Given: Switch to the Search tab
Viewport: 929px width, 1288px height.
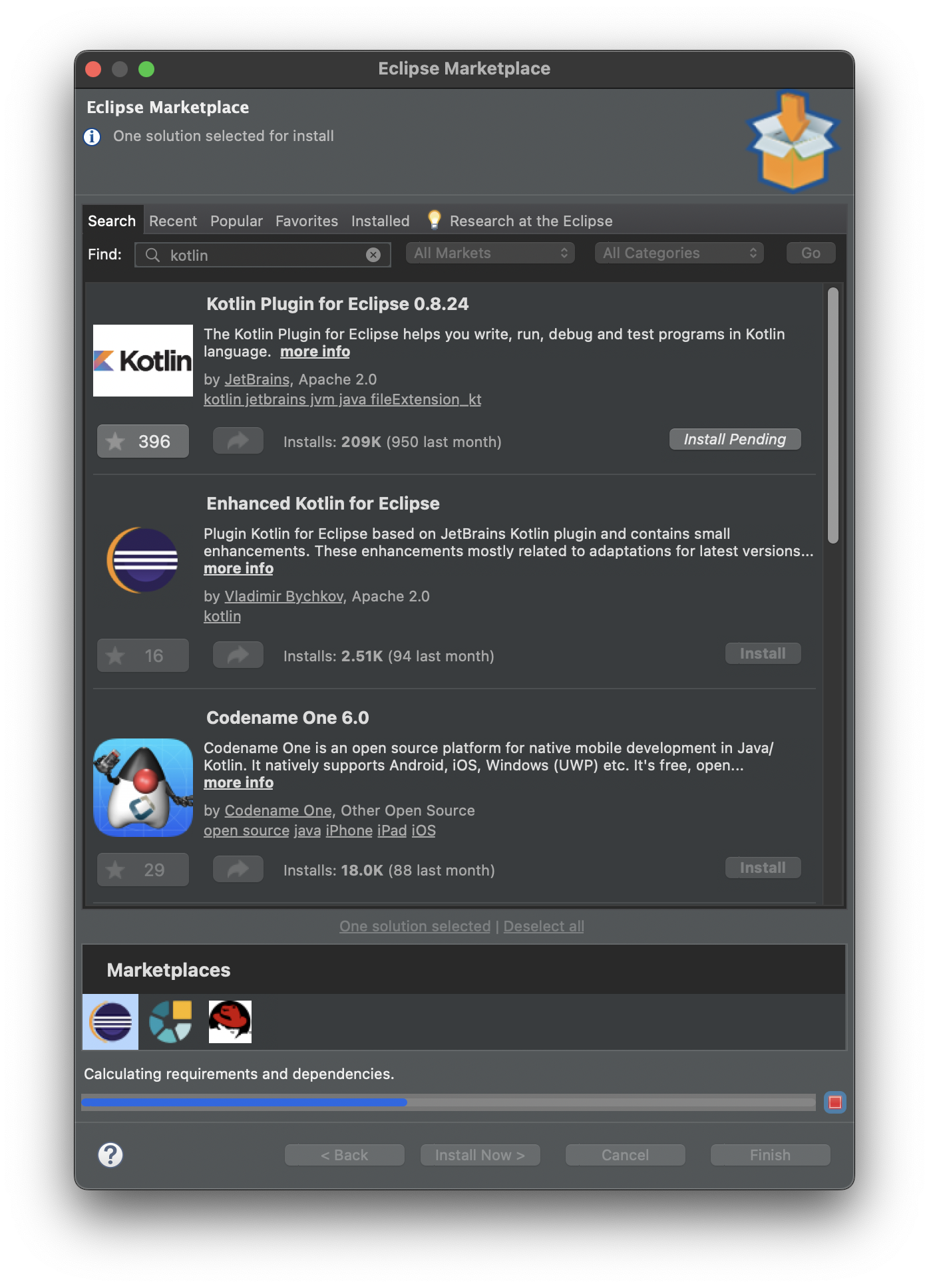Looking at the screenshot, I should pyautogui.click(x=112, y=221).
